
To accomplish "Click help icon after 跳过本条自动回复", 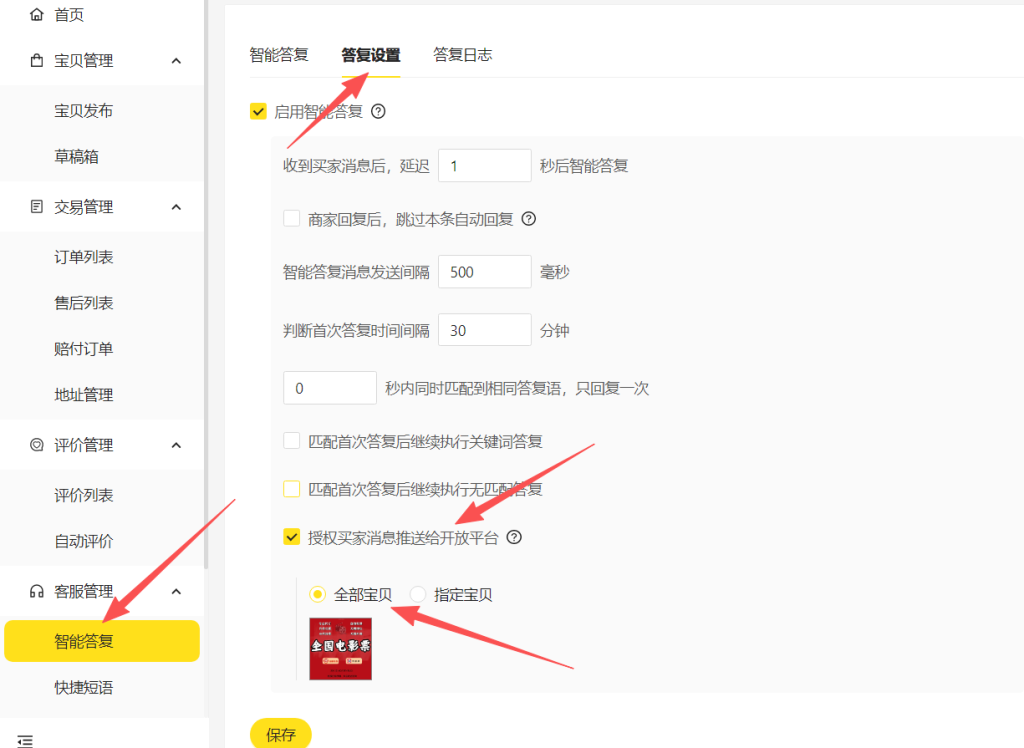I will click(x=529, y=219).
